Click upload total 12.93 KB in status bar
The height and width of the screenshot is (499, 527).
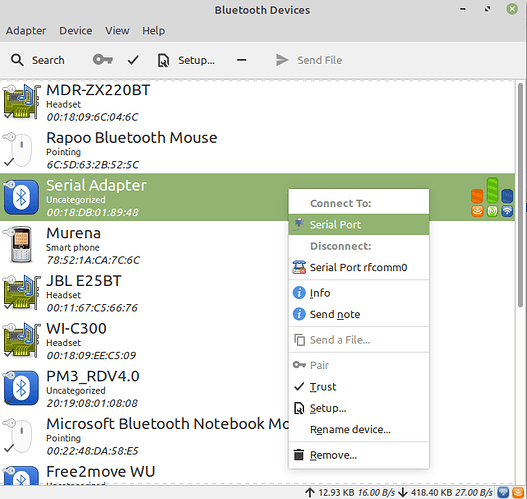pos(336,493)
